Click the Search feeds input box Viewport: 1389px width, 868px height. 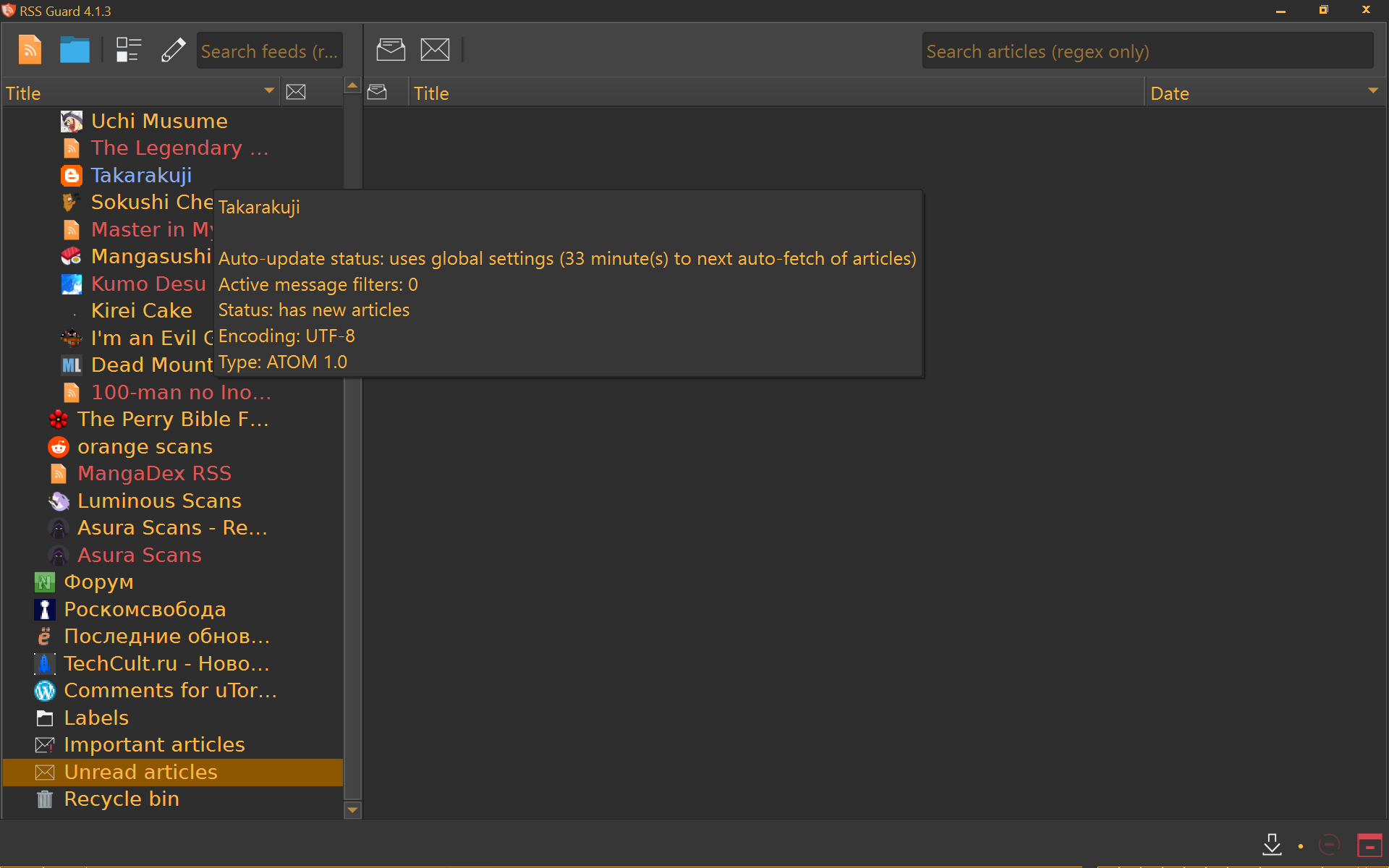pos(269,51)
